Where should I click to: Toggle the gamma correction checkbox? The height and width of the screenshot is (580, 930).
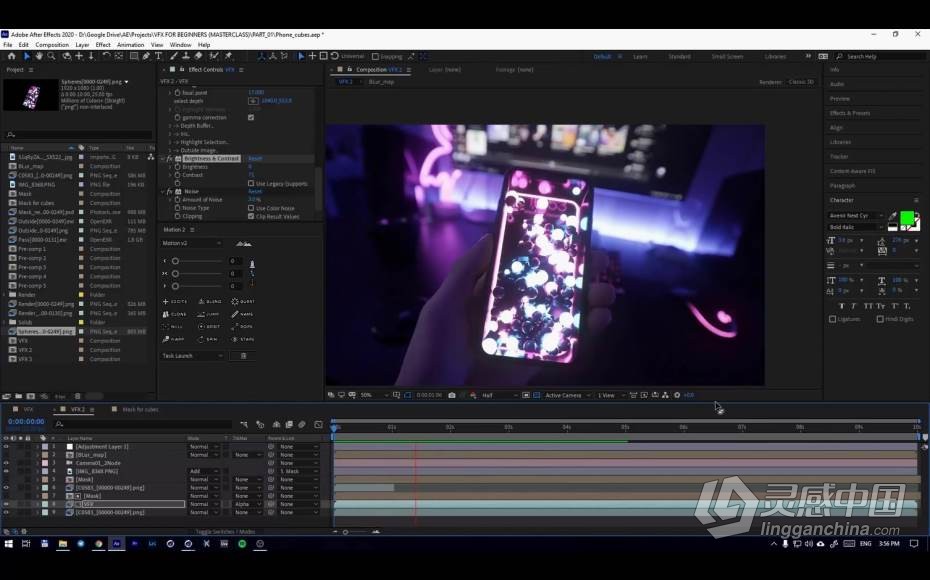point(251,117)
